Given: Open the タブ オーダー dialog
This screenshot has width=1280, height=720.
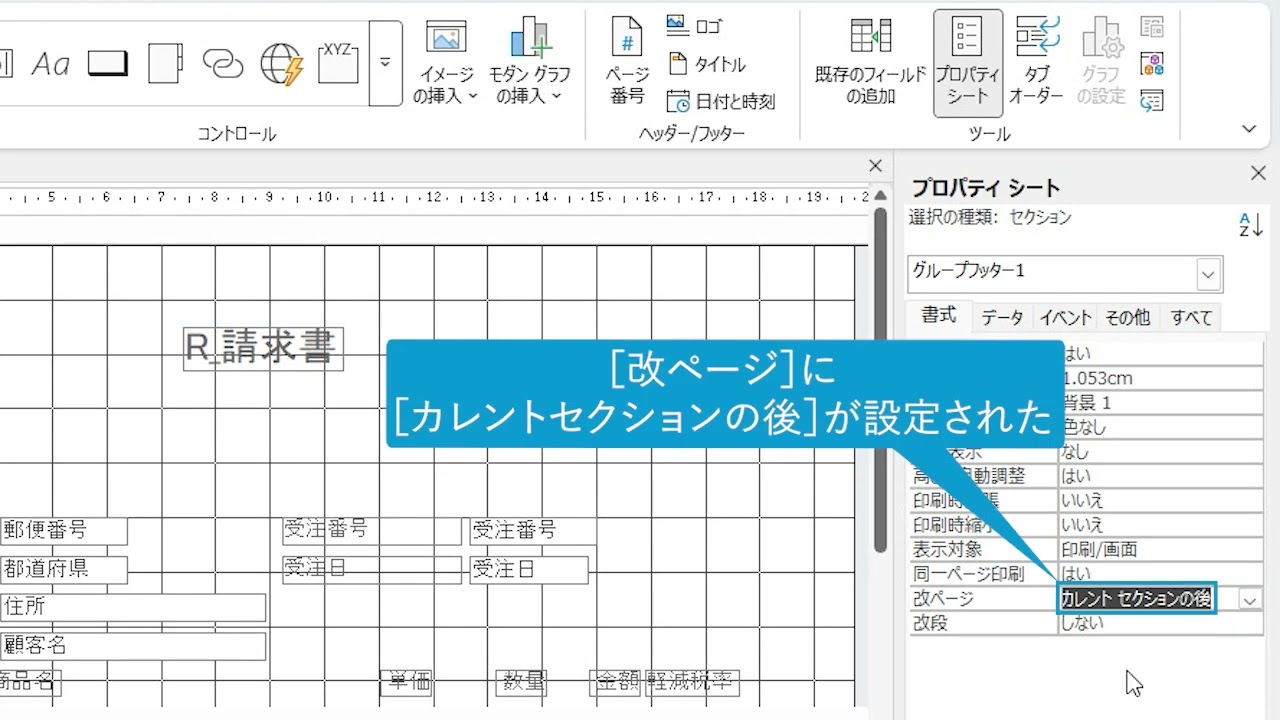Looking at the screenshot, I should tap(1036, 62).
